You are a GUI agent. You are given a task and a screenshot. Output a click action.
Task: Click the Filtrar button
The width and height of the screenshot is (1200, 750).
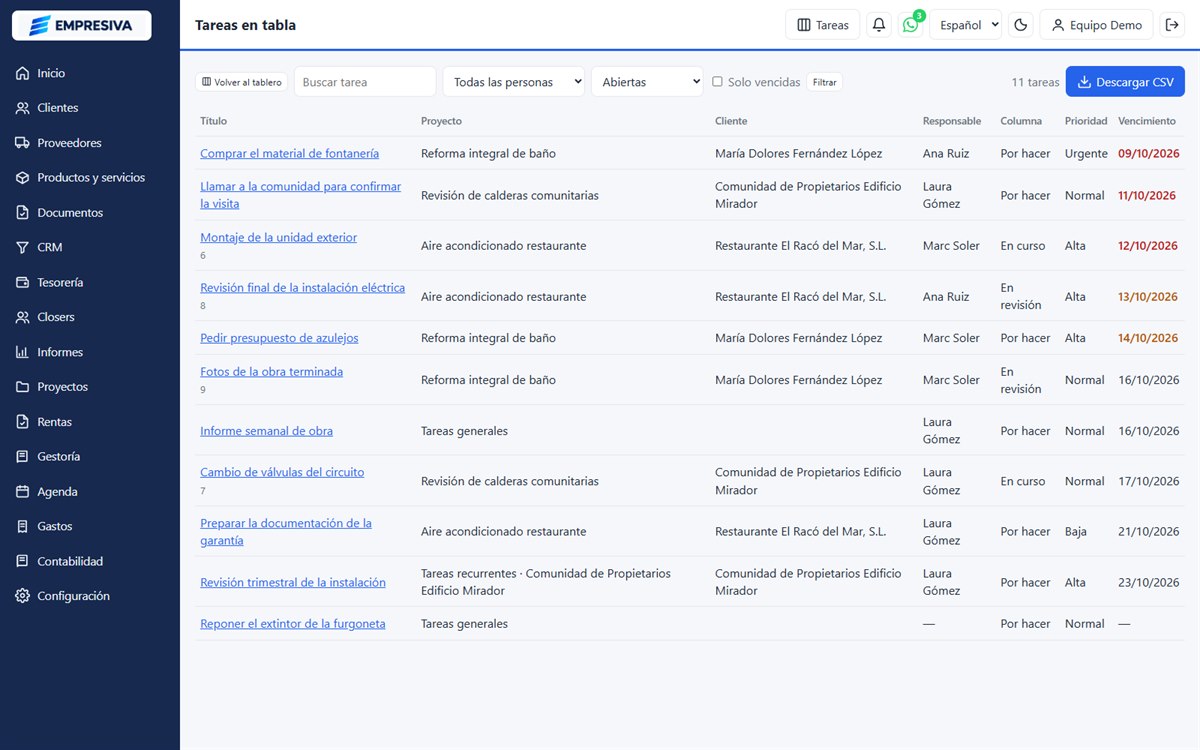(x=824, y=82)
